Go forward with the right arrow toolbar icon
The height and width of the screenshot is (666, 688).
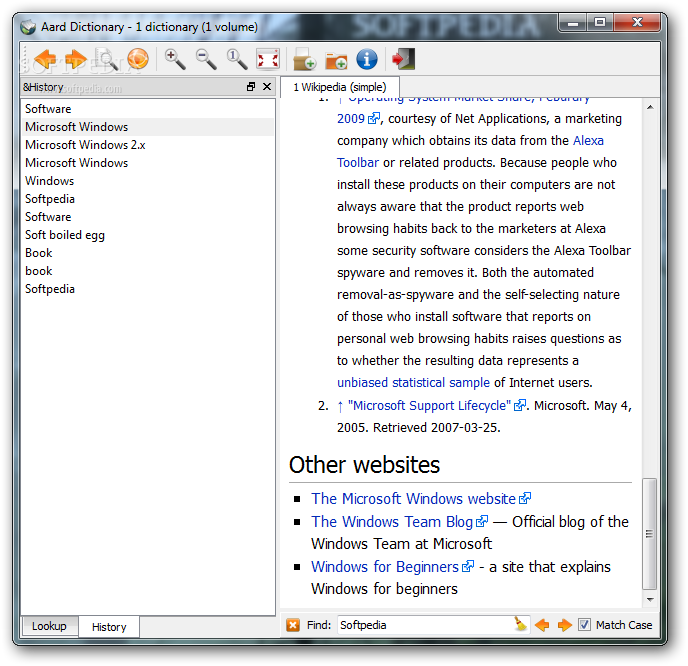click(75, 59)
